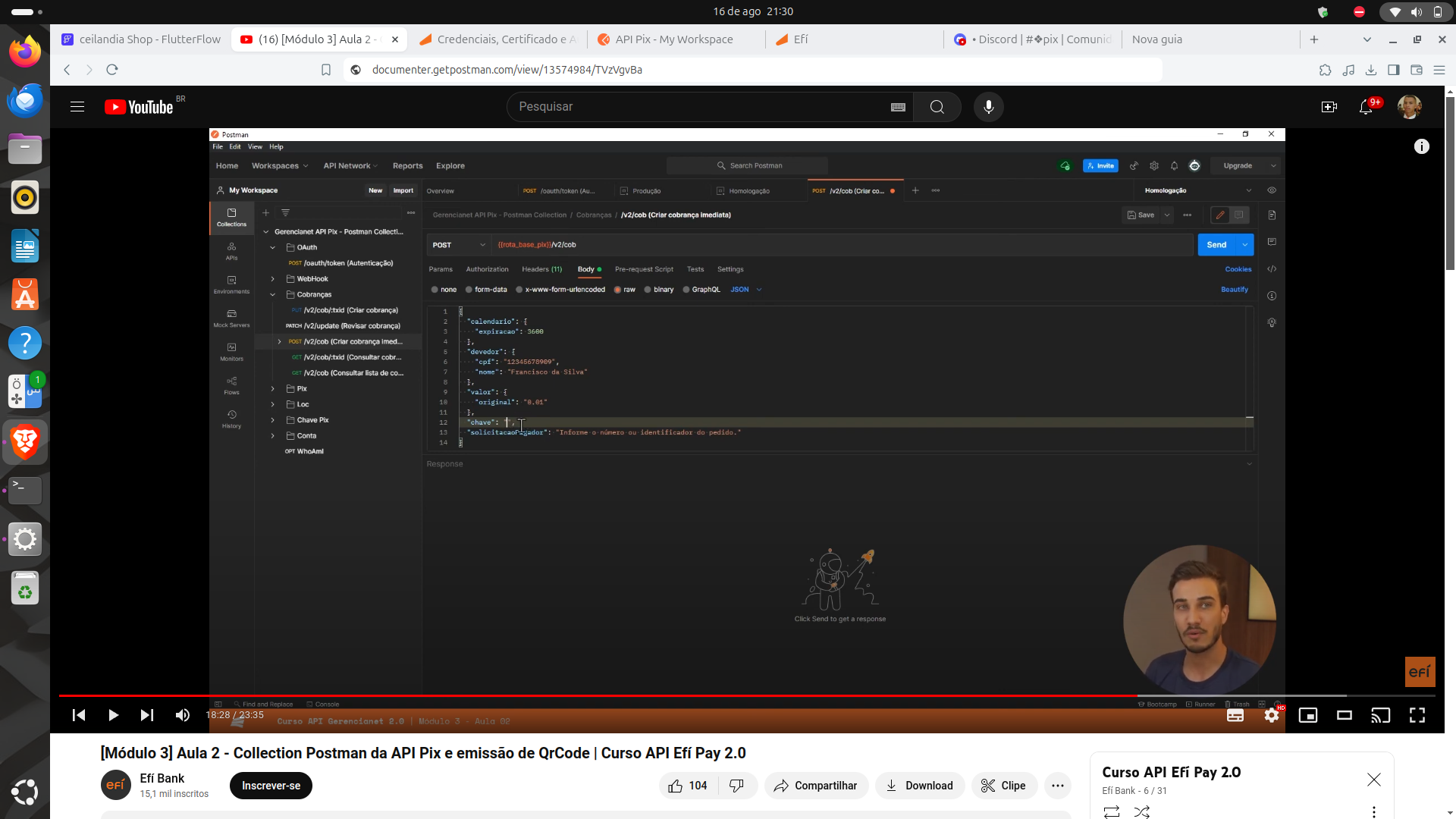Screen dimensions: 1456x819
Task: Click the page vertical scrollbar
Action: pos(1450,182)
